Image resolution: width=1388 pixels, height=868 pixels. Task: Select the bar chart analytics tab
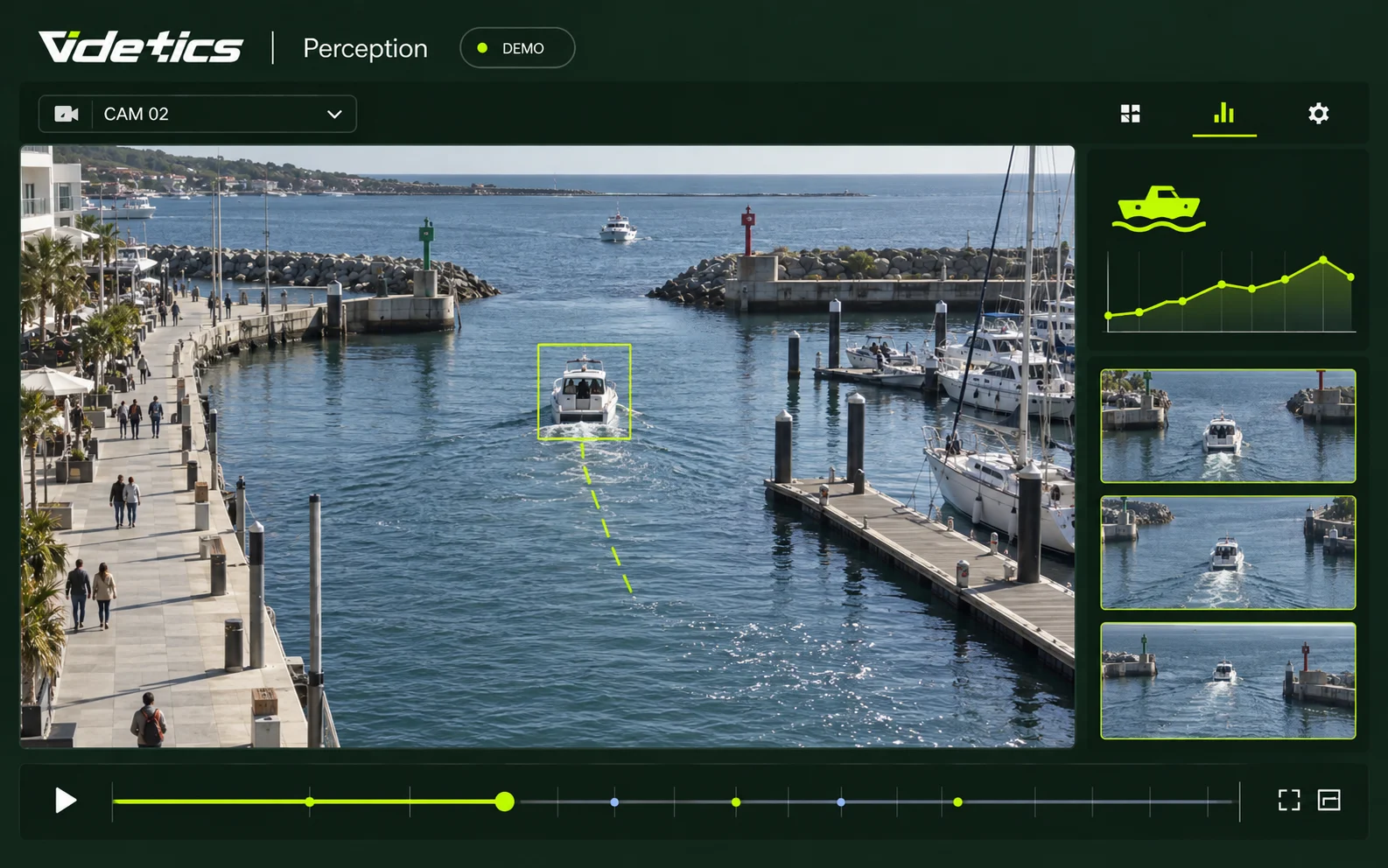[1224, 113]
